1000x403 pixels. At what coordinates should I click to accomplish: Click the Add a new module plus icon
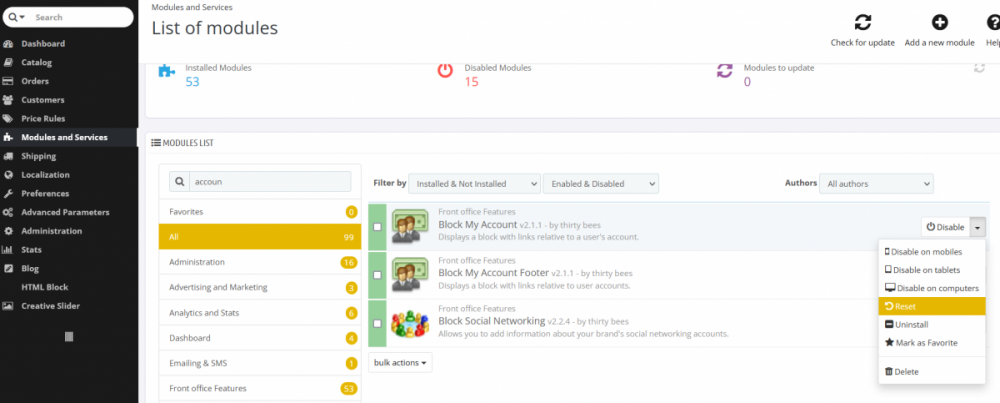click(x=939, y=23)
